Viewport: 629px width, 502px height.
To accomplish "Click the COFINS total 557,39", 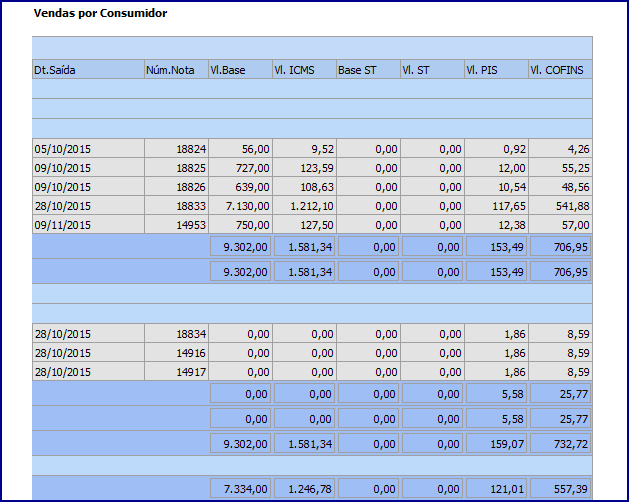I will tap(560, 489).
